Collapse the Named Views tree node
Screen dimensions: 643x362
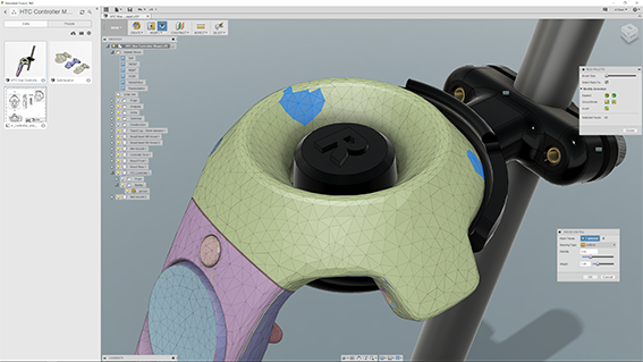coord(112,52)
